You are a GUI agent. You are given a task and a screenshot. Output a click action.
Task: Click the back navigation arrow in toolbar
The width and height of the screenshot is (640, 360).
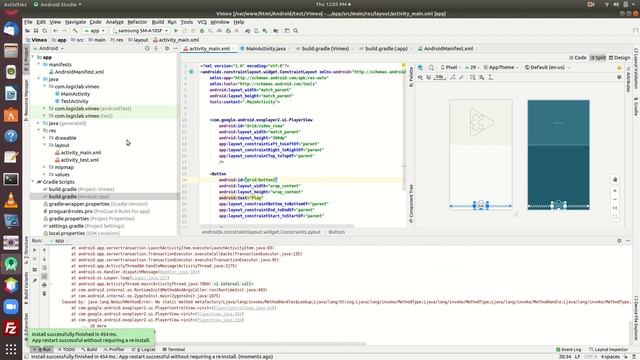tap(56, 31)
